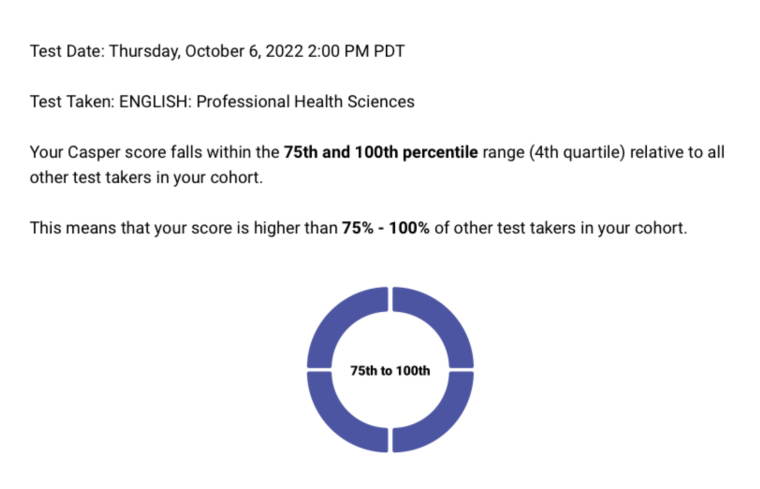
Task: Click the '75th to 100th' chart center label
Action: [390, 371]
